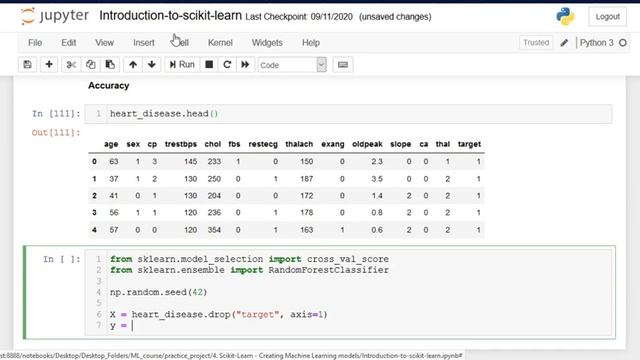Click the Accuracy heading

109,86
